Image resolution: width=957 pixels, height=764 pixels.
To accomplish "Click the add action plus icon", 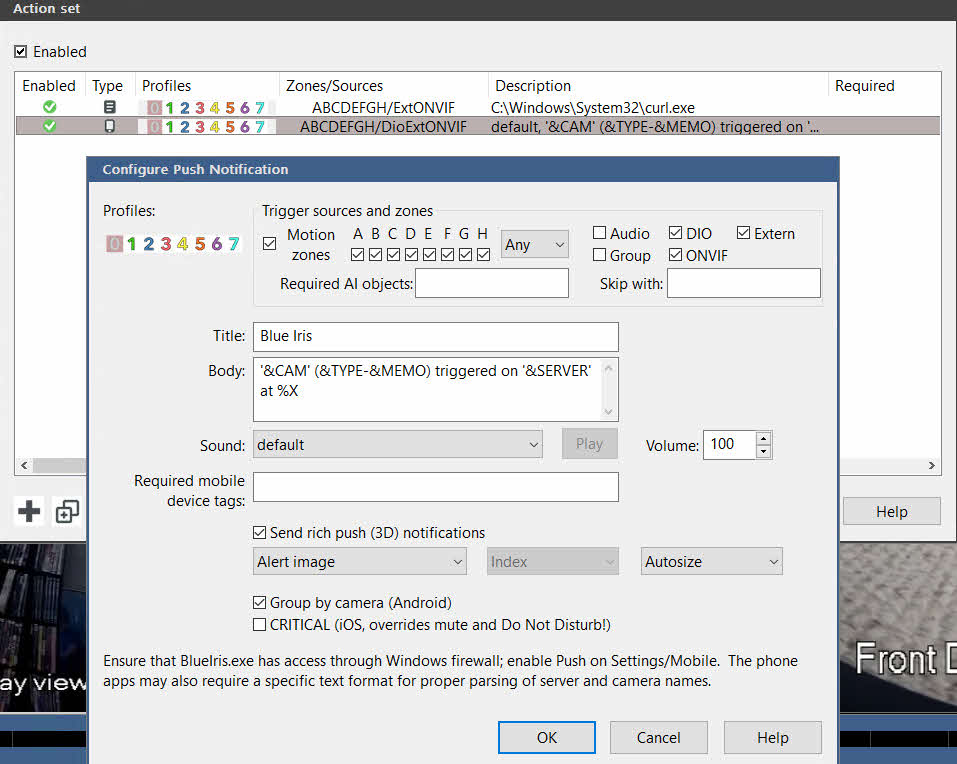I will (29, 511).
